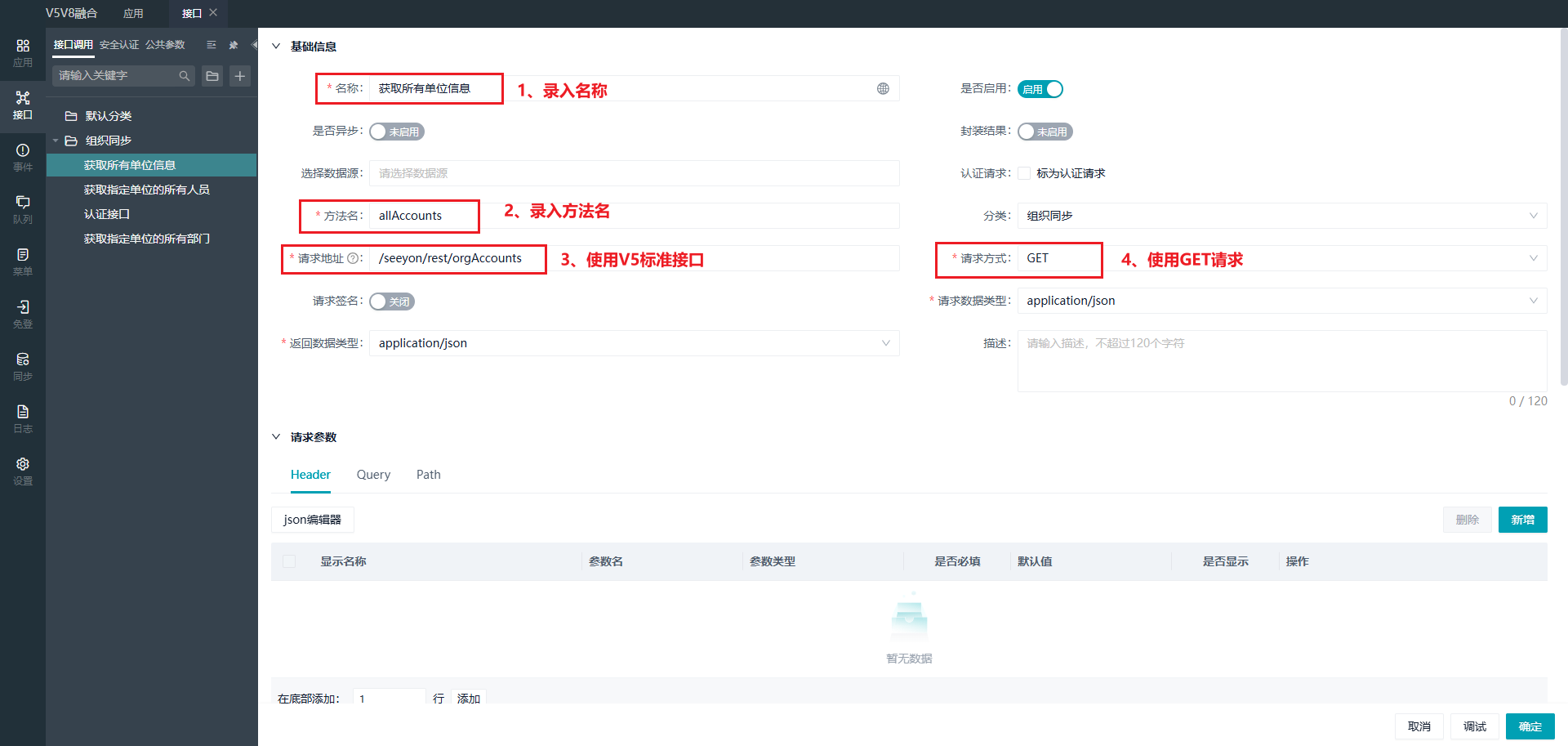The height and width of the screenshot is (746, 1568).
Task: Open the 应用 section in left sidebar
Action: tap(23, 53)
